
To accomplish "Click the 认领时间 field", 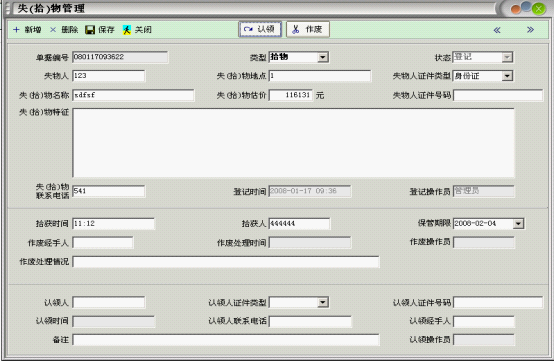I will click(x=113, y=321).
